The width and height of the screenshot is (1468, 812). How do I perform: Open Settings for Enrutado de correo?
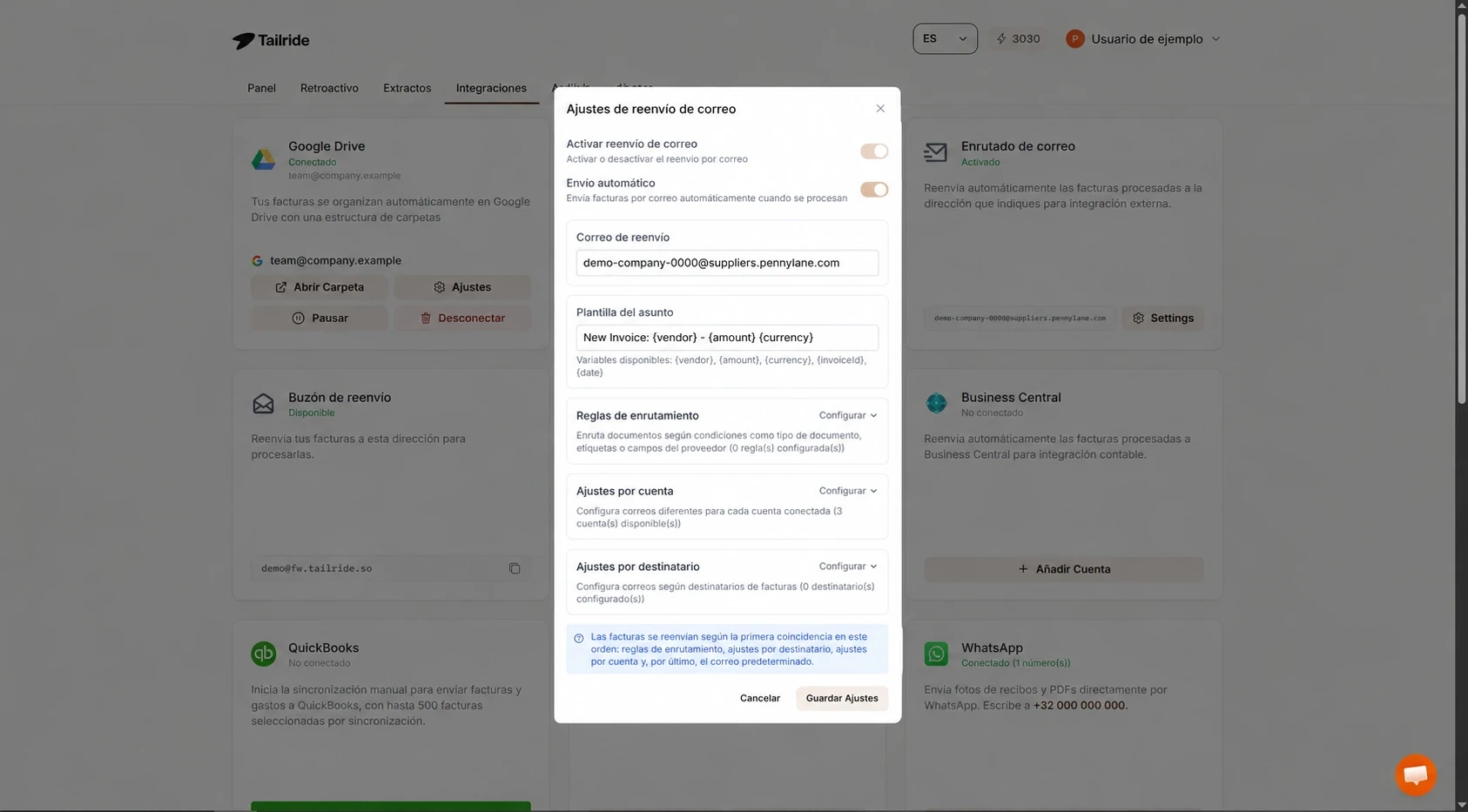click(x=1162, y=319)
